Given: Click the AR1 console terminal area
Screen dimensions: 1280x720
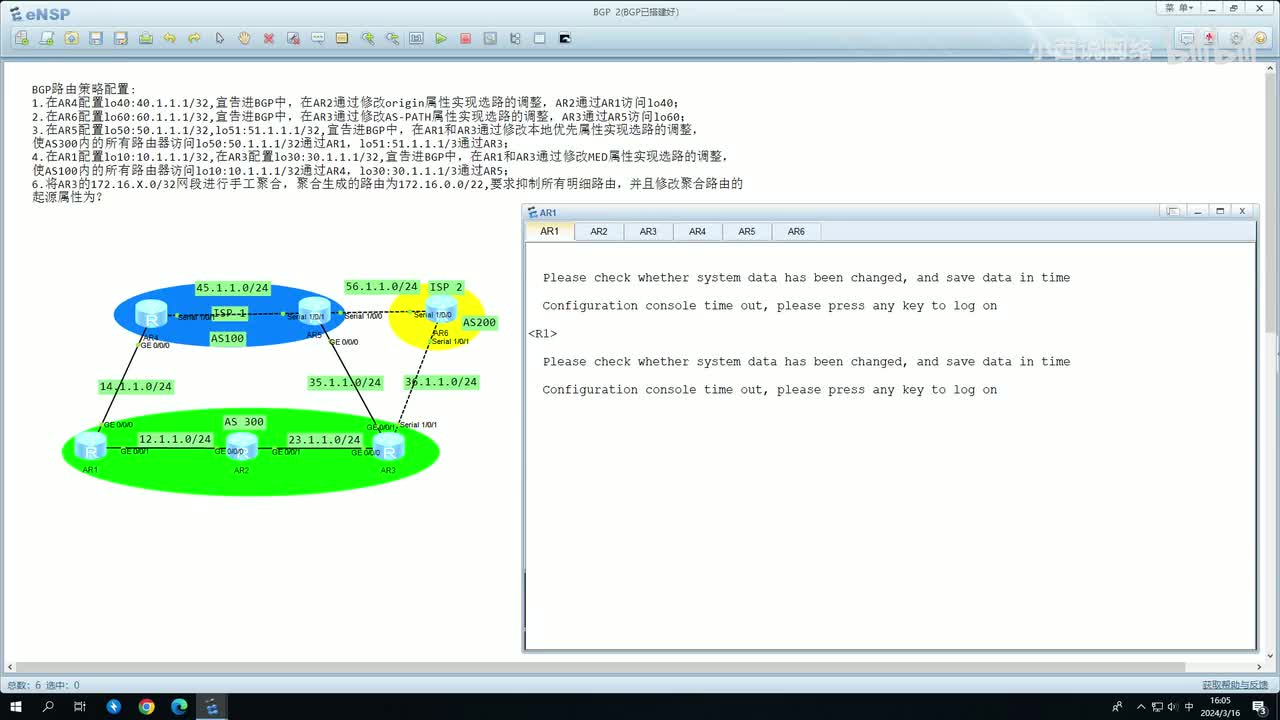Looking at the screenshot, I should click(890, 446).
